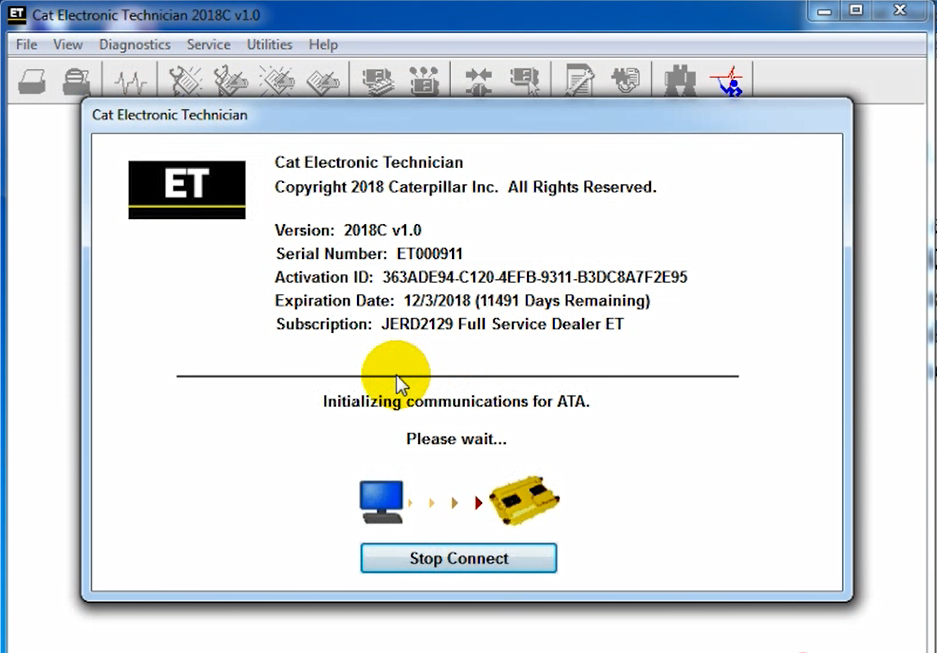Click the notepad with pencil toolbar icon
937x653 pixels.
click(x=579, y=81)
